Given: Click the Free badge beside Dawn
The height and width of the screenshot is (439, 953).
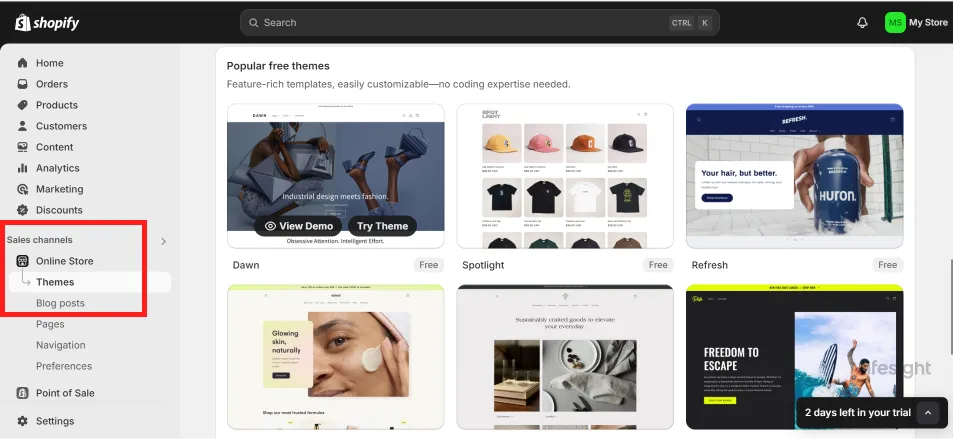Looking at the screenshot, I should click(428, 265).
